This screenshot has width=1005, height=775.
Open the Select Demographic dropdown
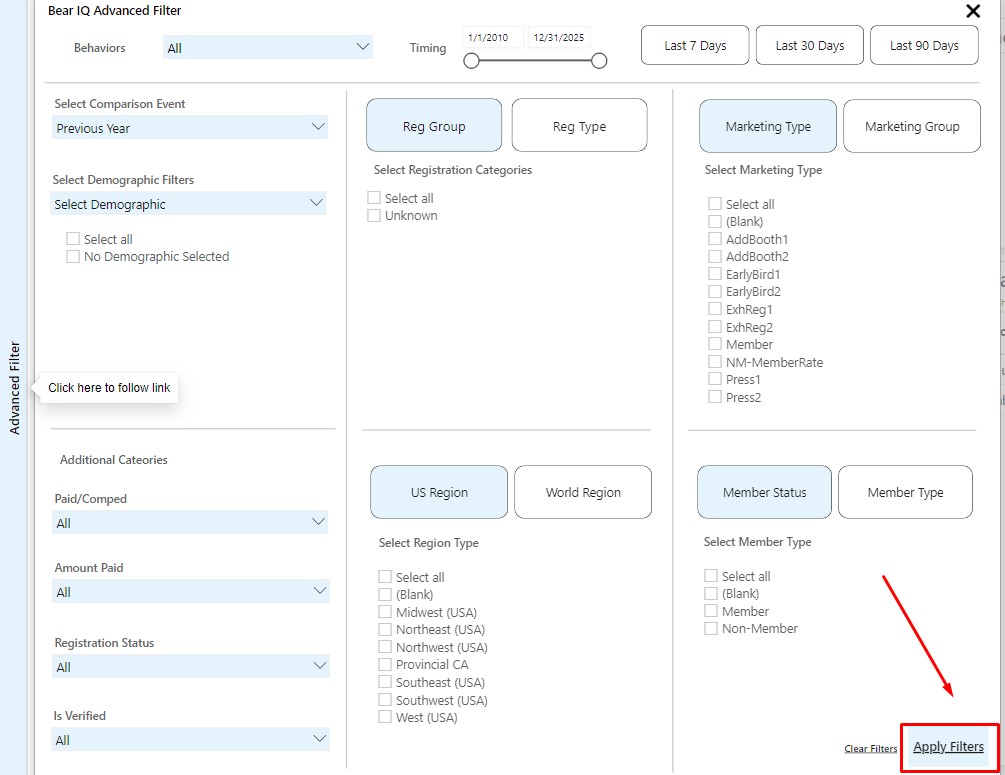(x=189, y=204)
